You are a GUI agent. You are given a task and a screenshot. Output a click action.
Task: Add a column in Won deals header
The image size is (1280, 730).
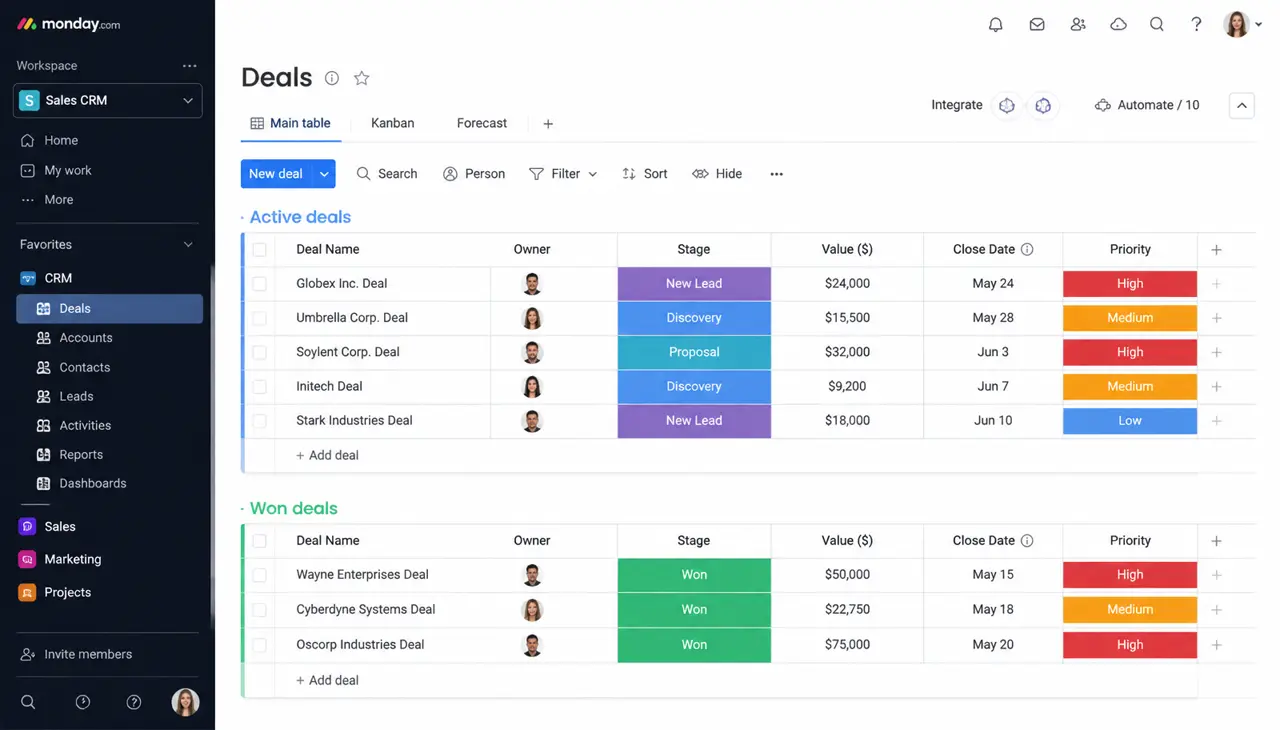pyautogui.click(x=1217, y=541)
